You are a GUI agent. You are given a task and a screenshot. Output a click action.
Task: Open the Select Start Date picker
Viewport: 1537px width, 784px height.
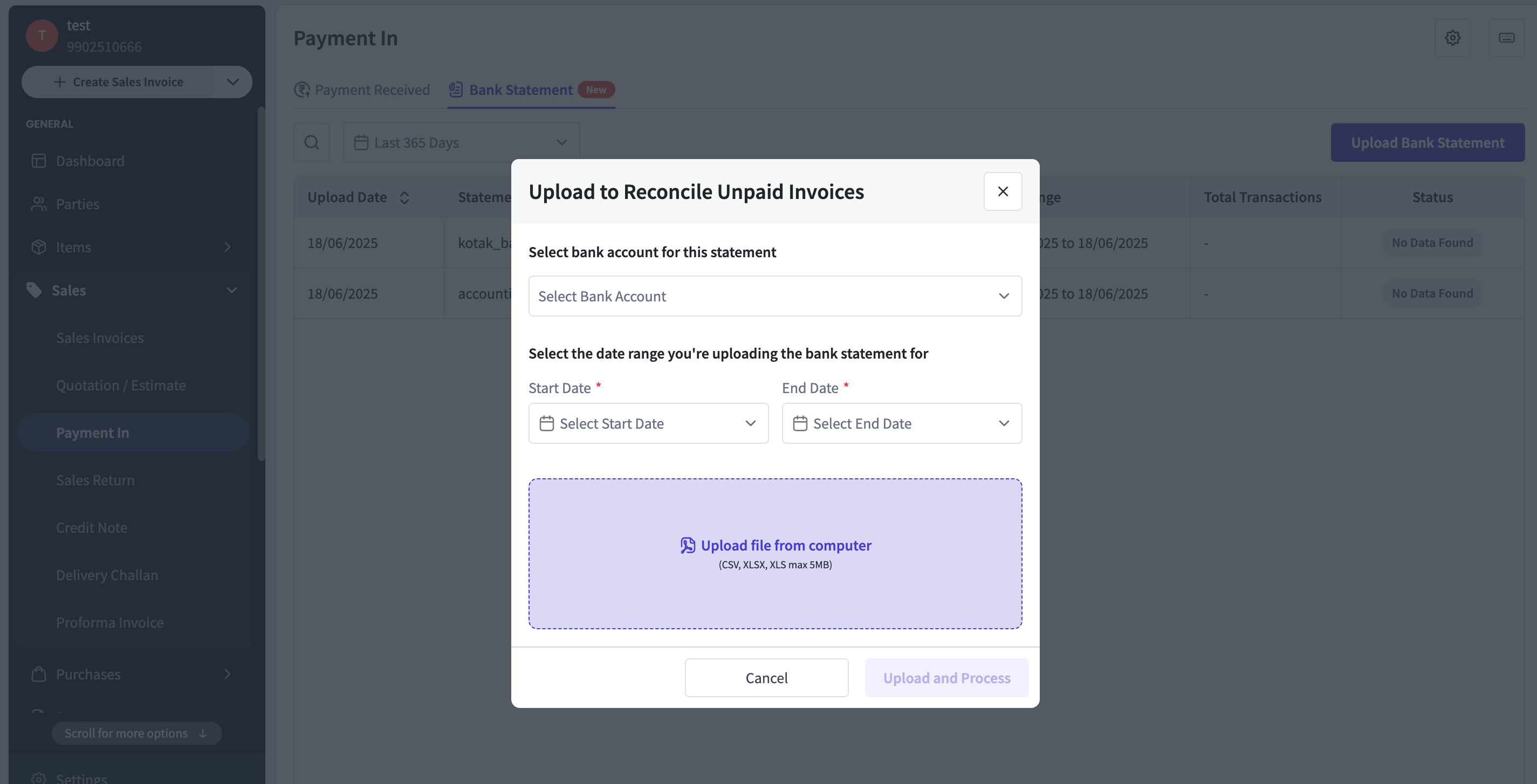click(648, 423)
